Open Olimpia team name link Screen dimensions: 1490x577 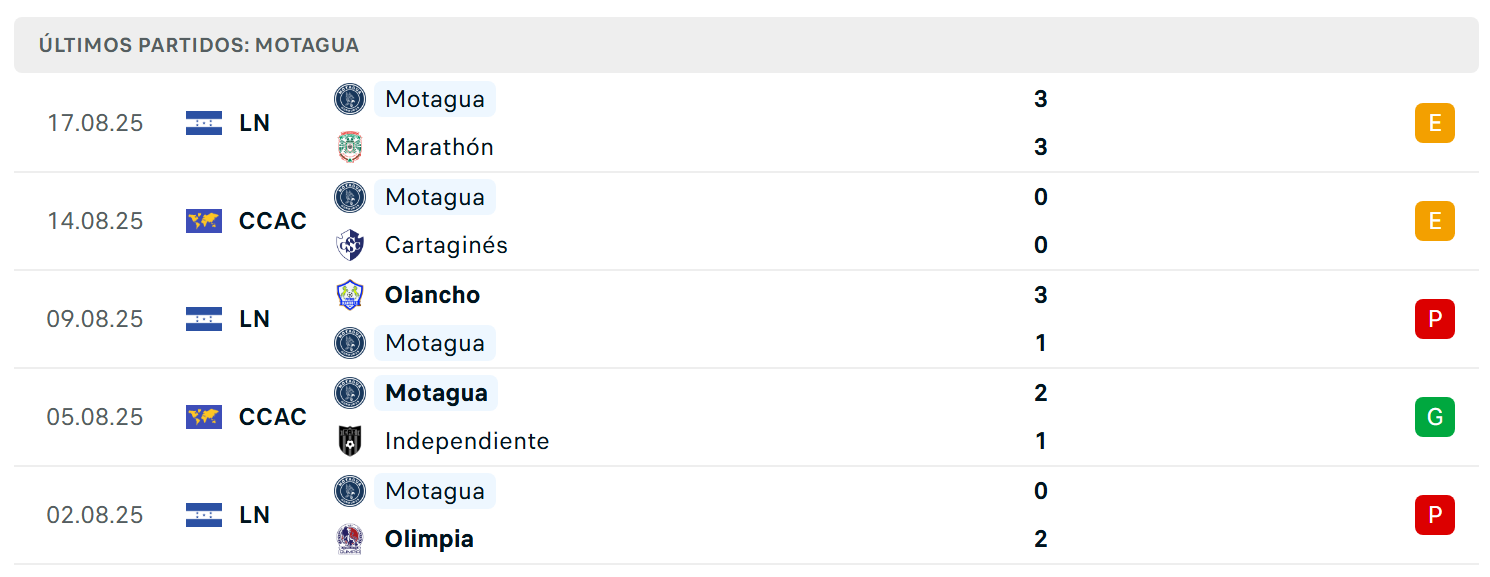pyautogui.click(x=429, y=539)
